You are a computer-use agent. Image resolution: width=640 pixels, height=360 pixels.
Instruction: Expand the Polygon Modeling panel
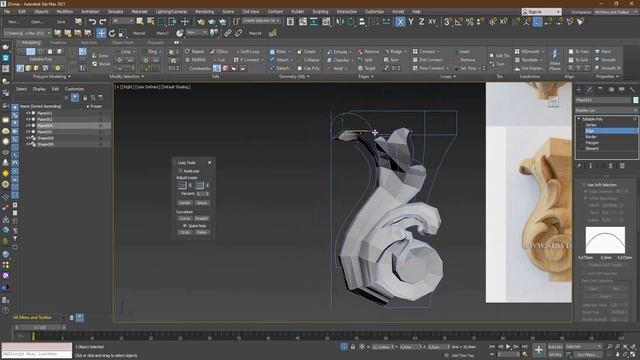[52, 77]
